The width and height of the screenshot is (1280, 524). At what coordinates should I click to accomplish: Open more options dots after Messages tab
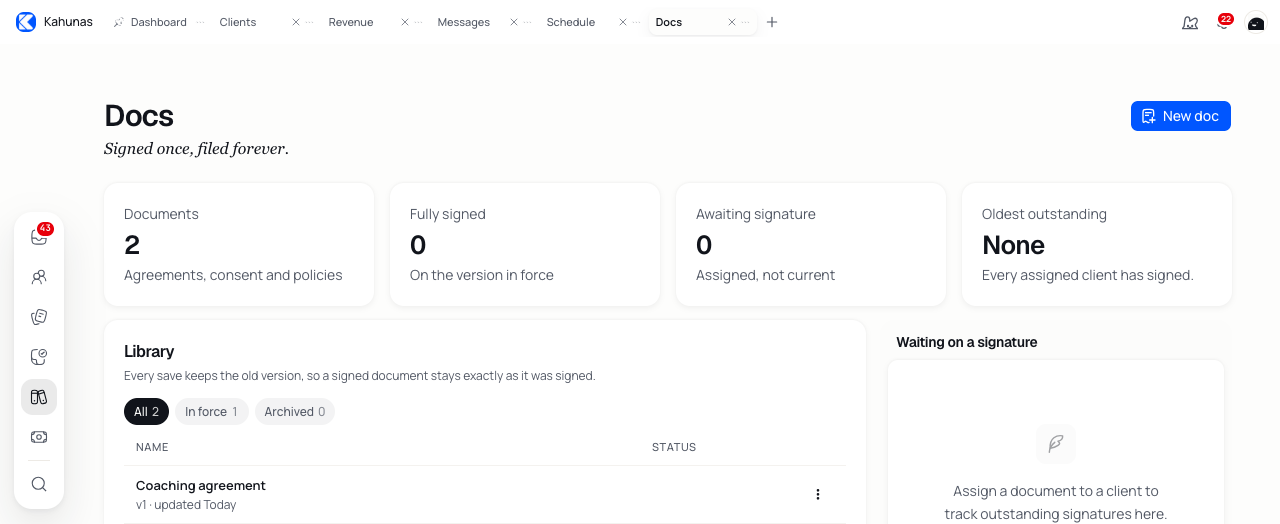point(527,22)
